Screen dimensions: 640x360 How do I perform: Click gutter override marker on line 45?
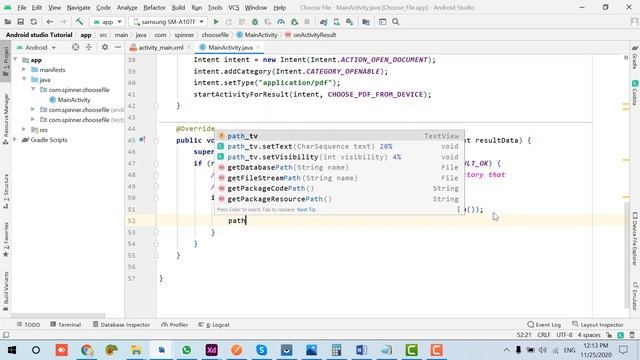[x=142, y=140]
